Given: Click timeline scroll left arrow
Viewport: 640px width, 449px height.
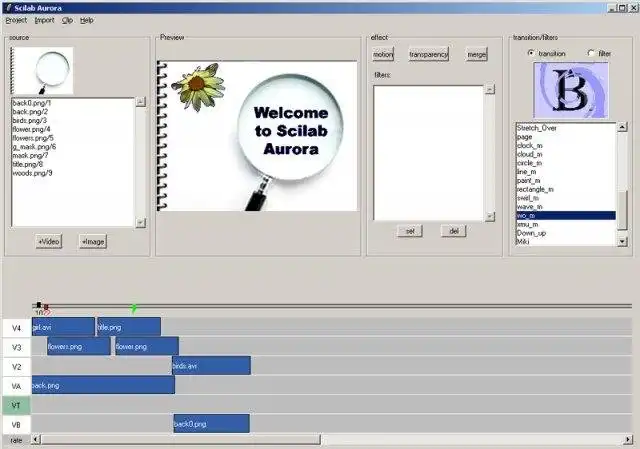Looking at the screenshot, I should [x=36, y=440].
